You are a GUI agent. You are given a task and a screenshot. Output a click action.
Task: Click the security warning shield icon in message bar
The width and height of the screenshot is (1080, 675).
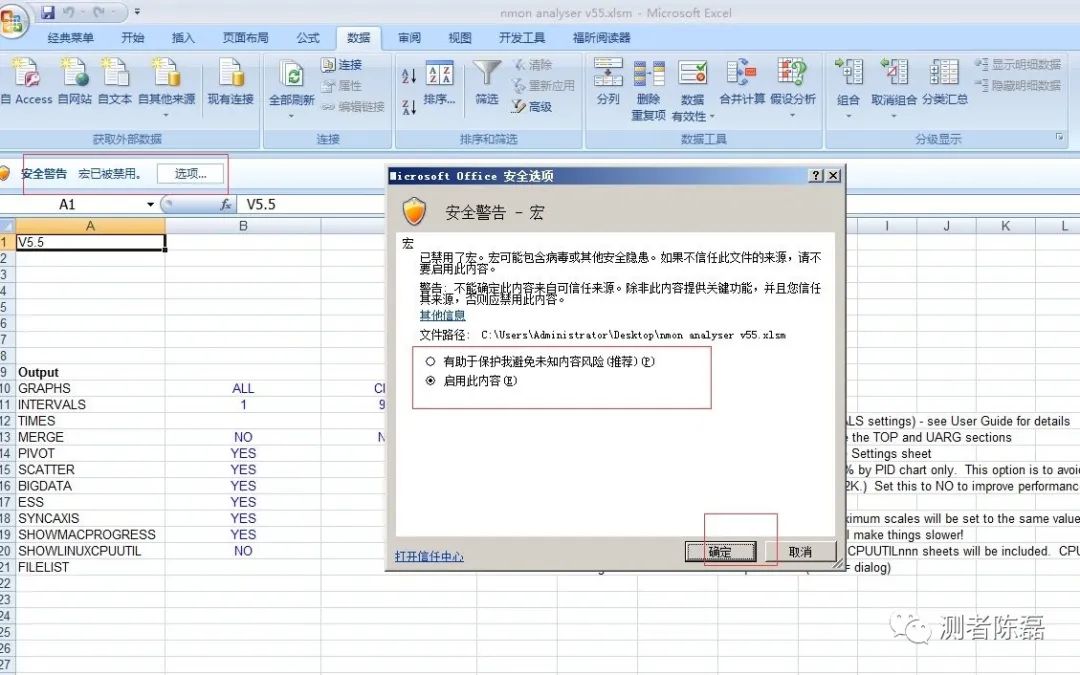(x=4, y=173)
